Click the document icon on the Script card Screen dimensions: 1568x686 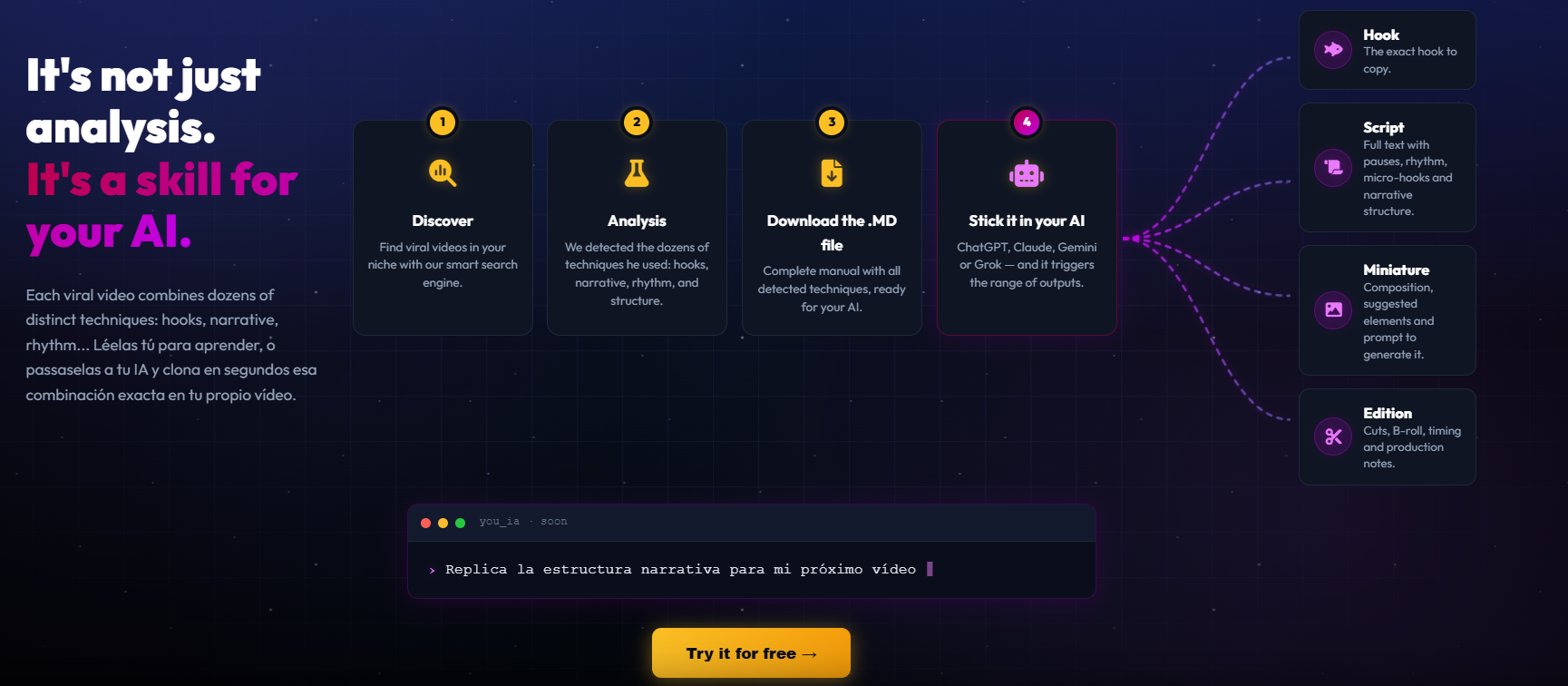pyautogui.click(x=1332, y=167)
